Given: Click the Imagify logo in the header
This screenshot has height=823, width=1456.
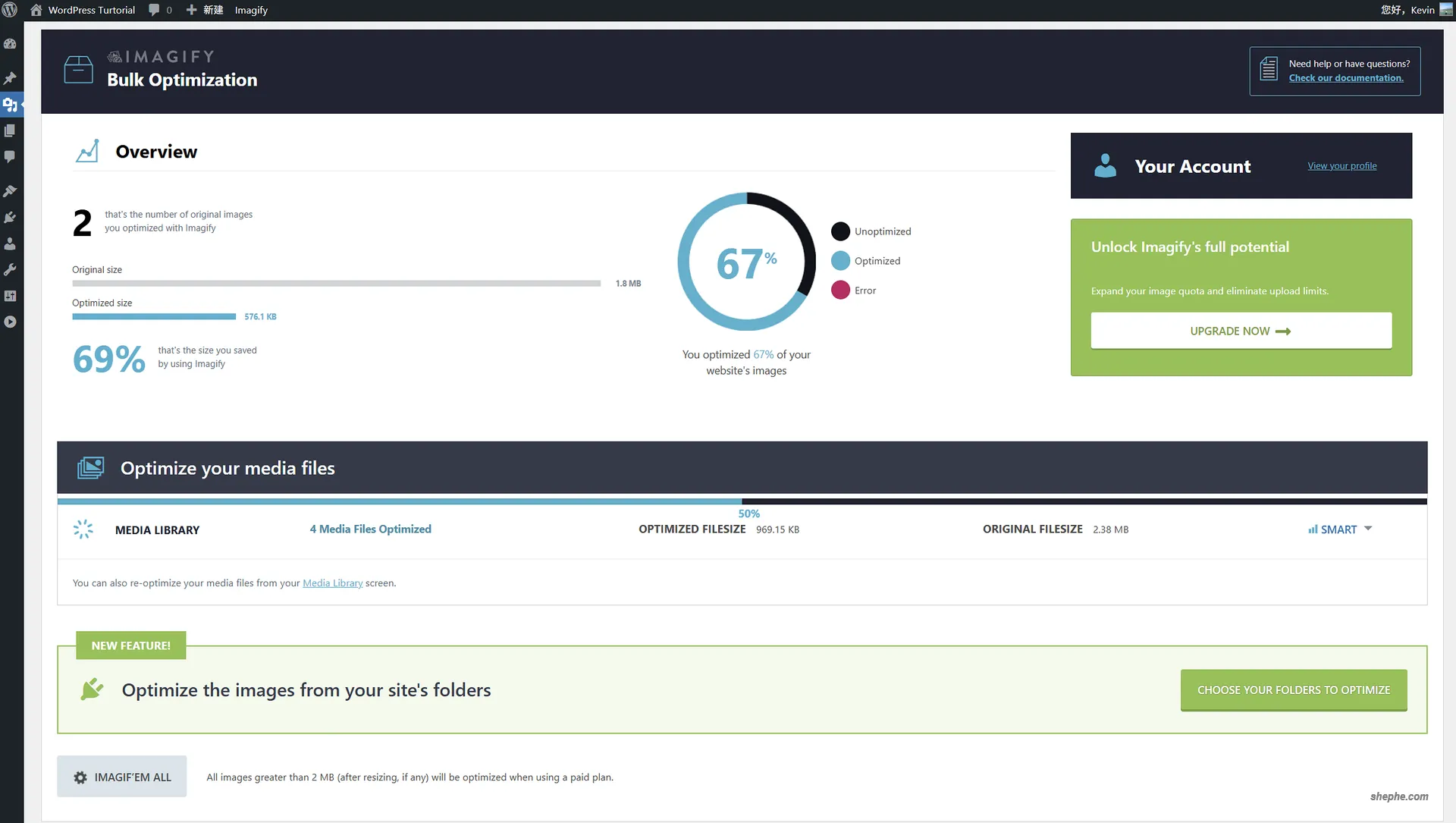Looking at the screenshot, I should coord(161,57).
